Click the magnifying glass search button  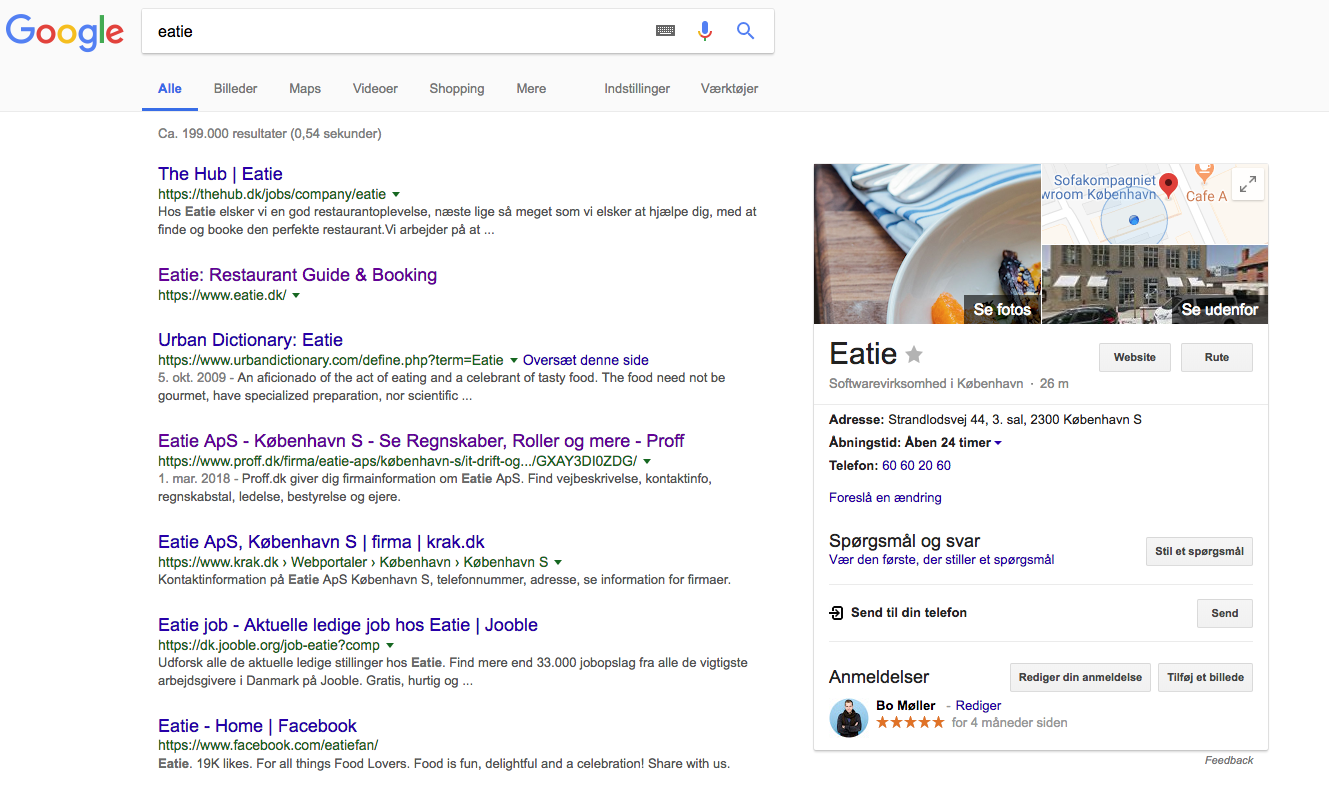[745, 31]
